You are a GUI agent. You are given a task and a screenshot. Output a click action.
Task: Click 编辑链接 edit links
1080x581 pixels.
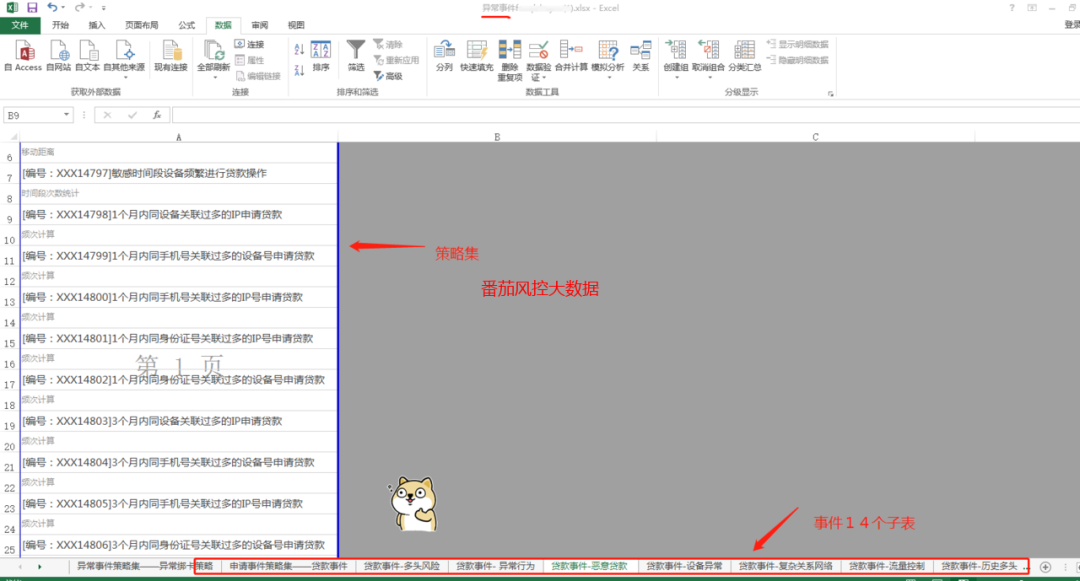click(258, 76)
